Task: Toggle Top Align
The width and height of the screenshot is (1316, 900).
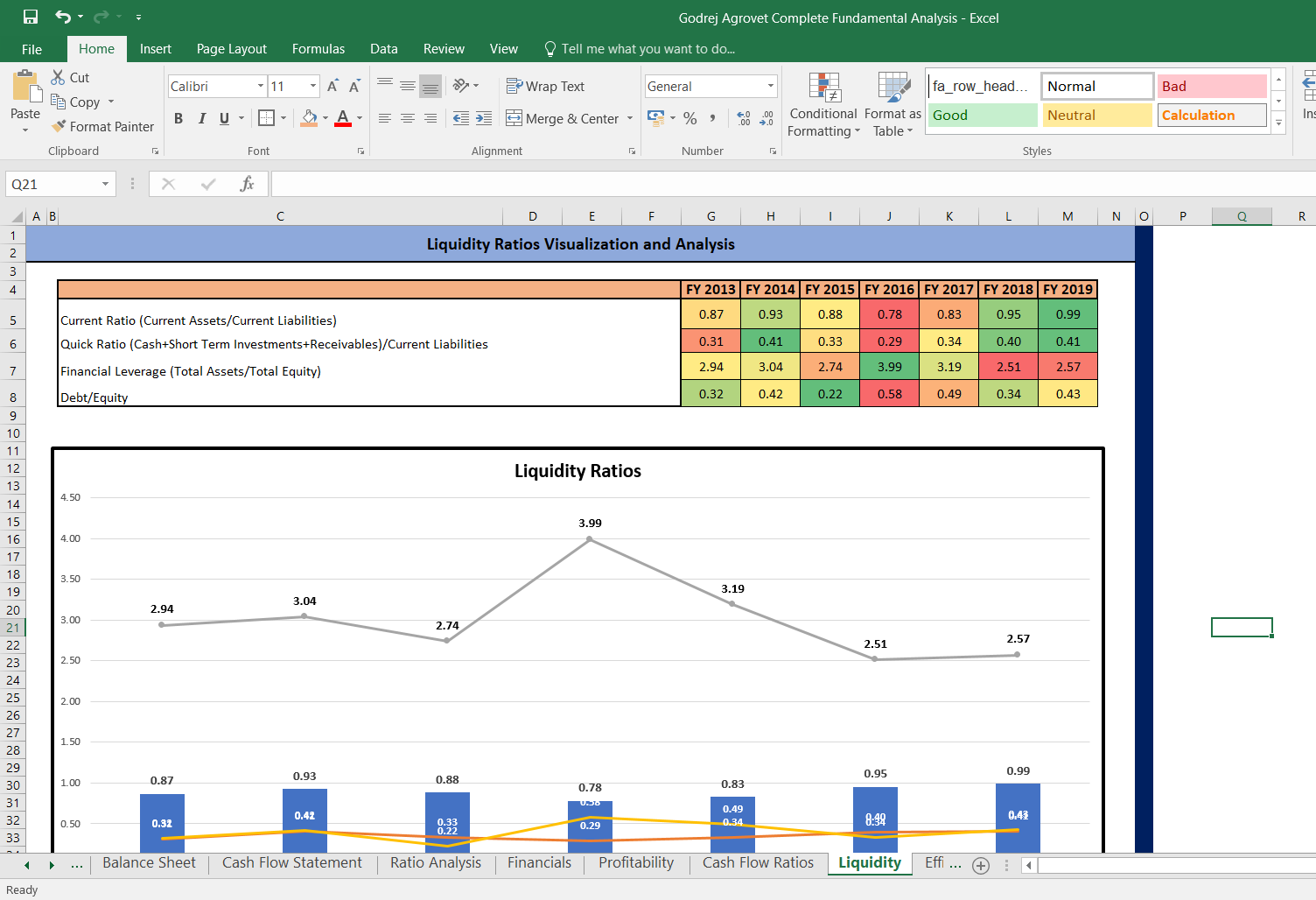Action: pos(385,85)
